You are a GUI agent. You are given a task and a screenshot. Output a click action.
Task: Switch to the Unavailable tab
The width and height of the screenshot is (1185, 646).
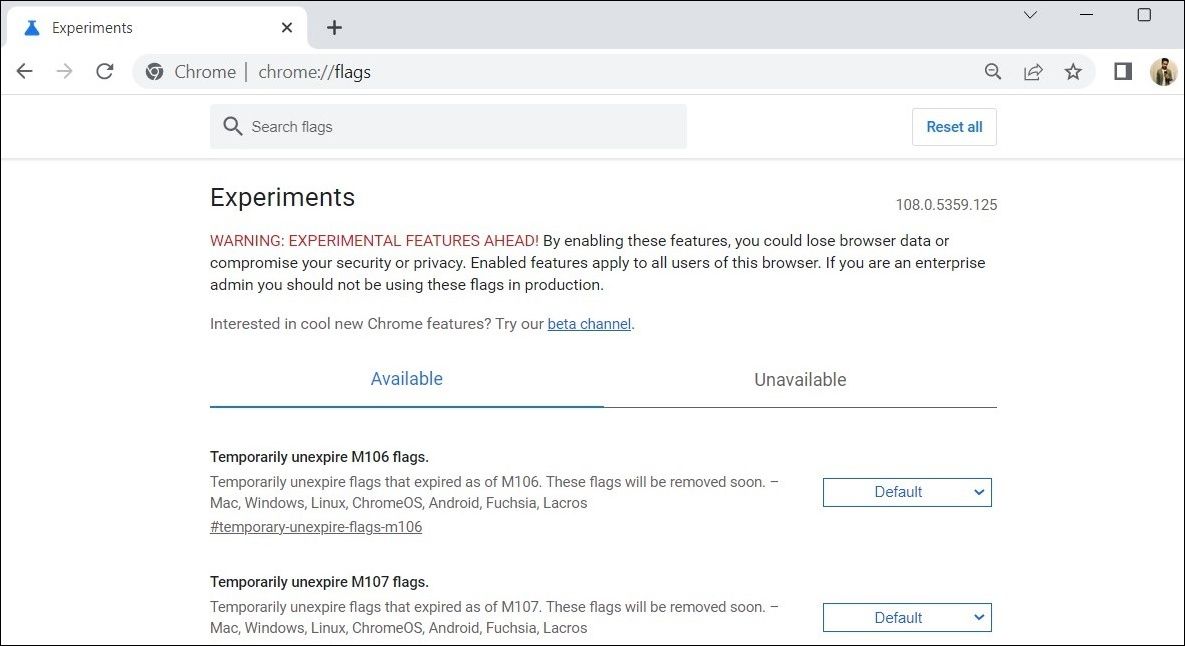[x=800, y=380]
